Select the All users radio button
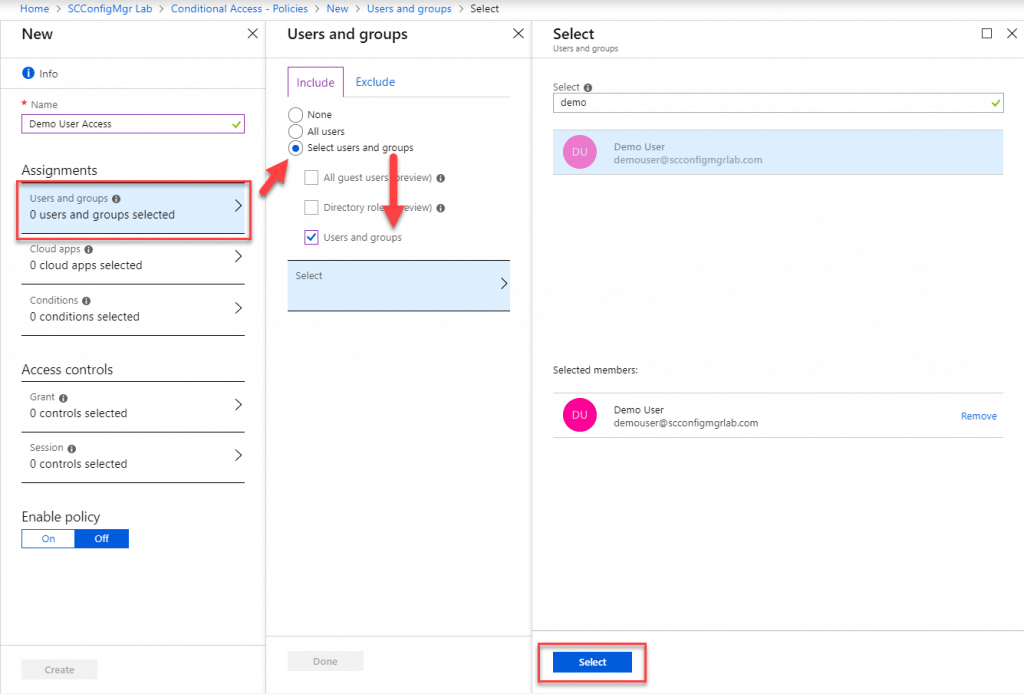Viewport: 1024px width, 694px height. point(298,130)
